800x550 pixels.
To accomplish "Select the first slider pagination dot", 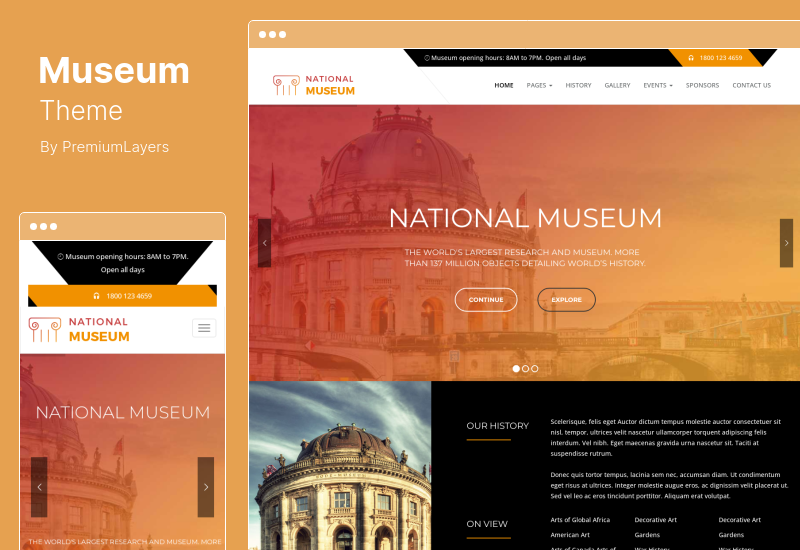I will click(x=516, y=368).
